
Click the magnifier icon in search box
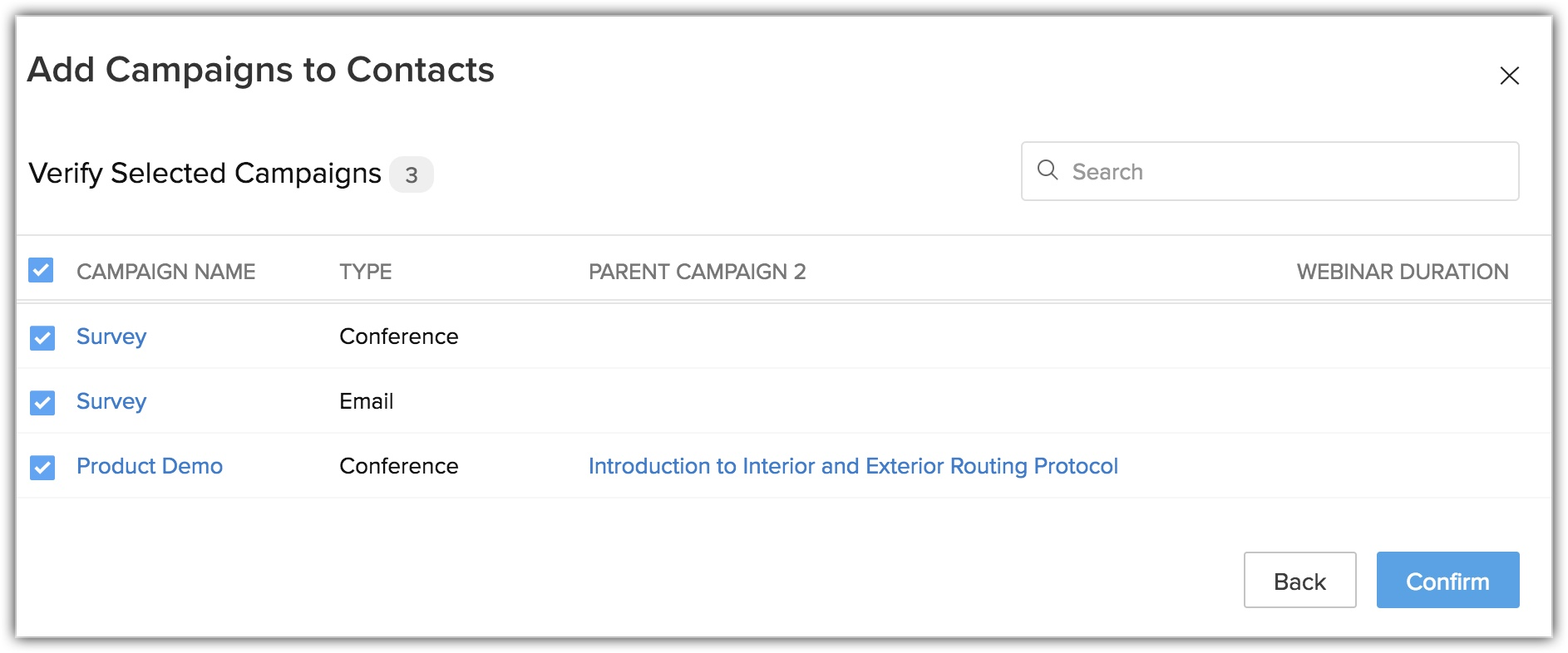point(1048,170)
